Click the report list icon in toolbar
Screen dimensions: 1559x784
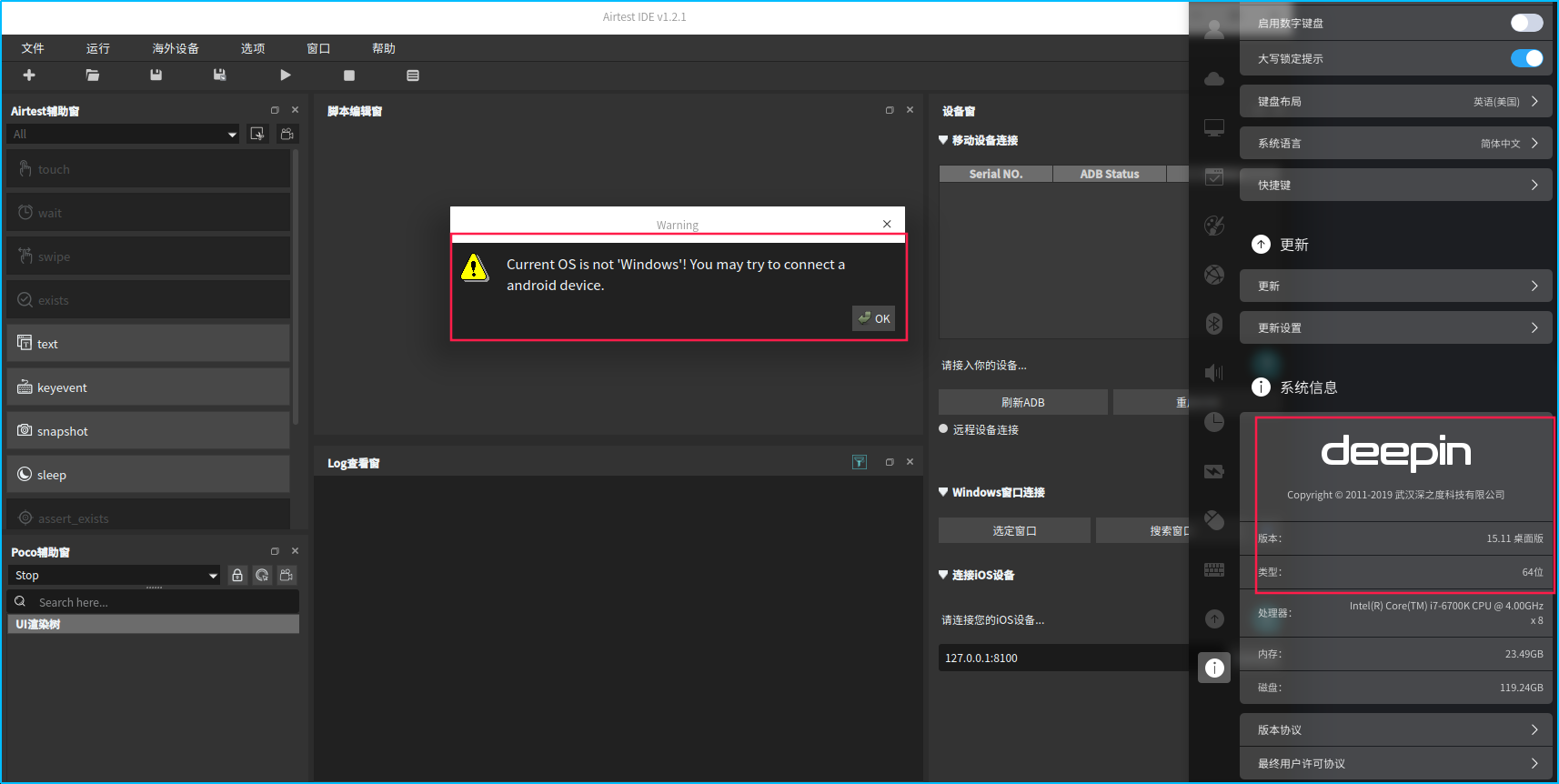coord(413,75)
